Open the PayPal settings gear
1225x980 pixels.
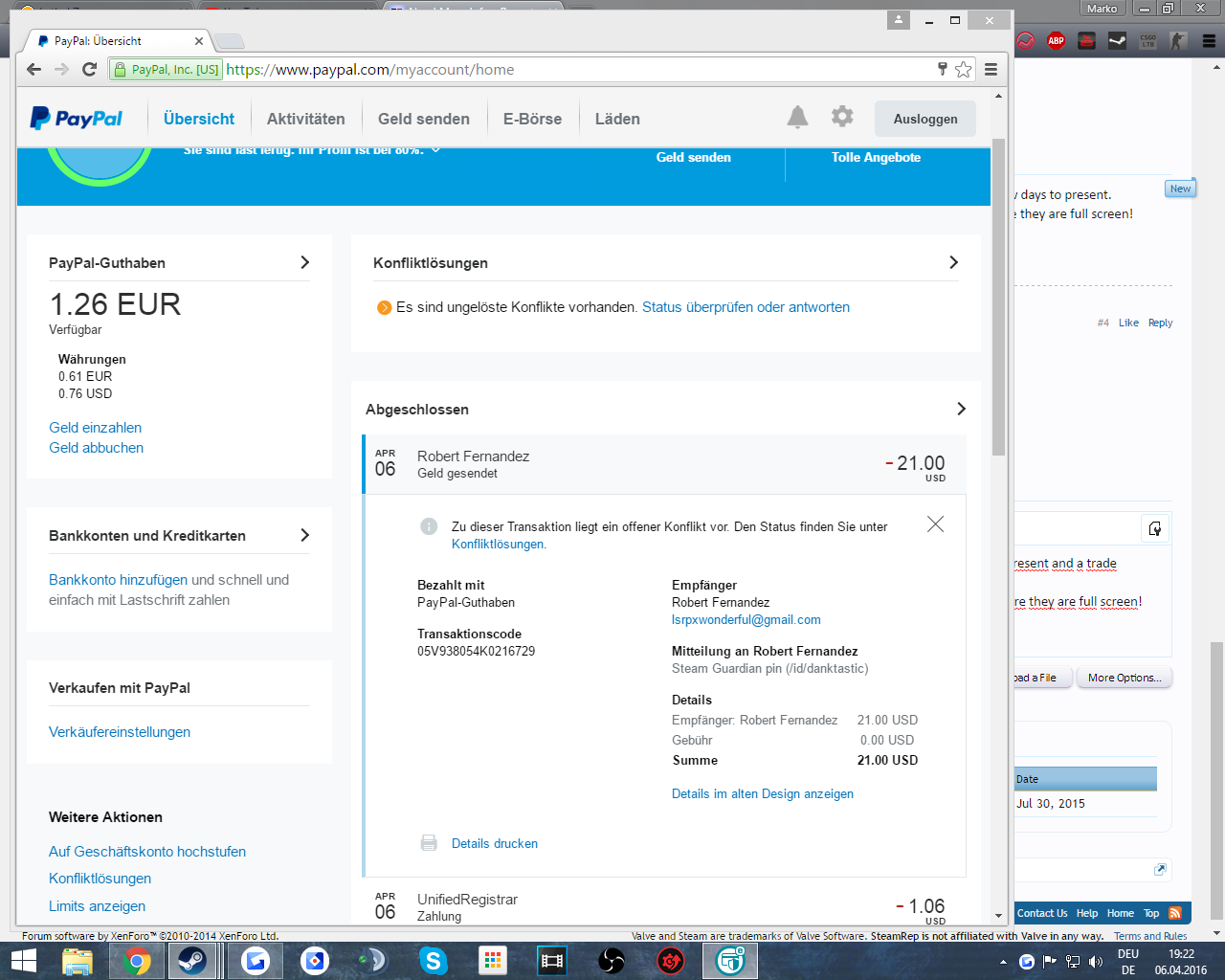[x=842, y=117]
